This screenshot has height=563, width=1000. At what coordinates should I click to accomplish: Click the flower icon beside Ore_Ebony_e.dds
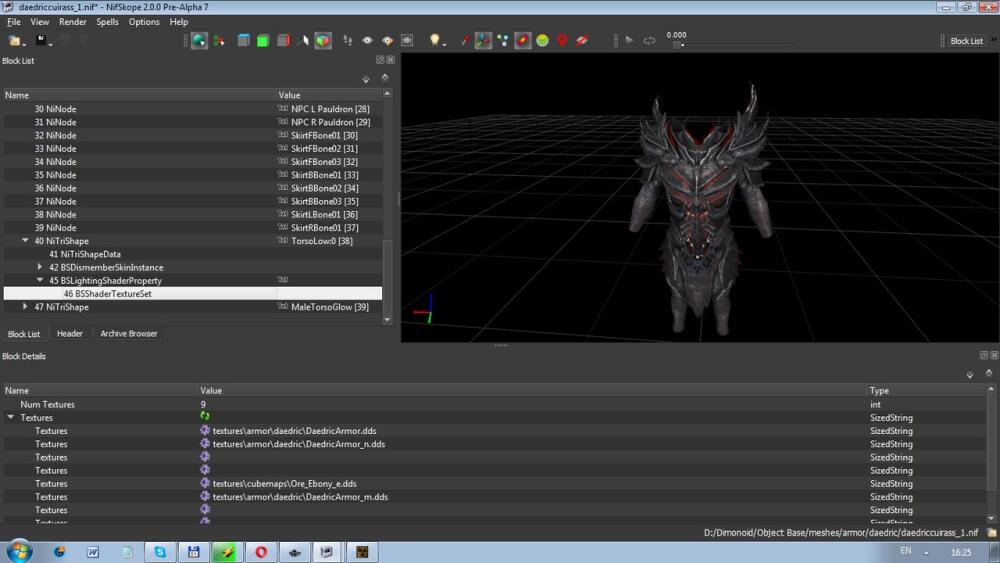[205, 483]
